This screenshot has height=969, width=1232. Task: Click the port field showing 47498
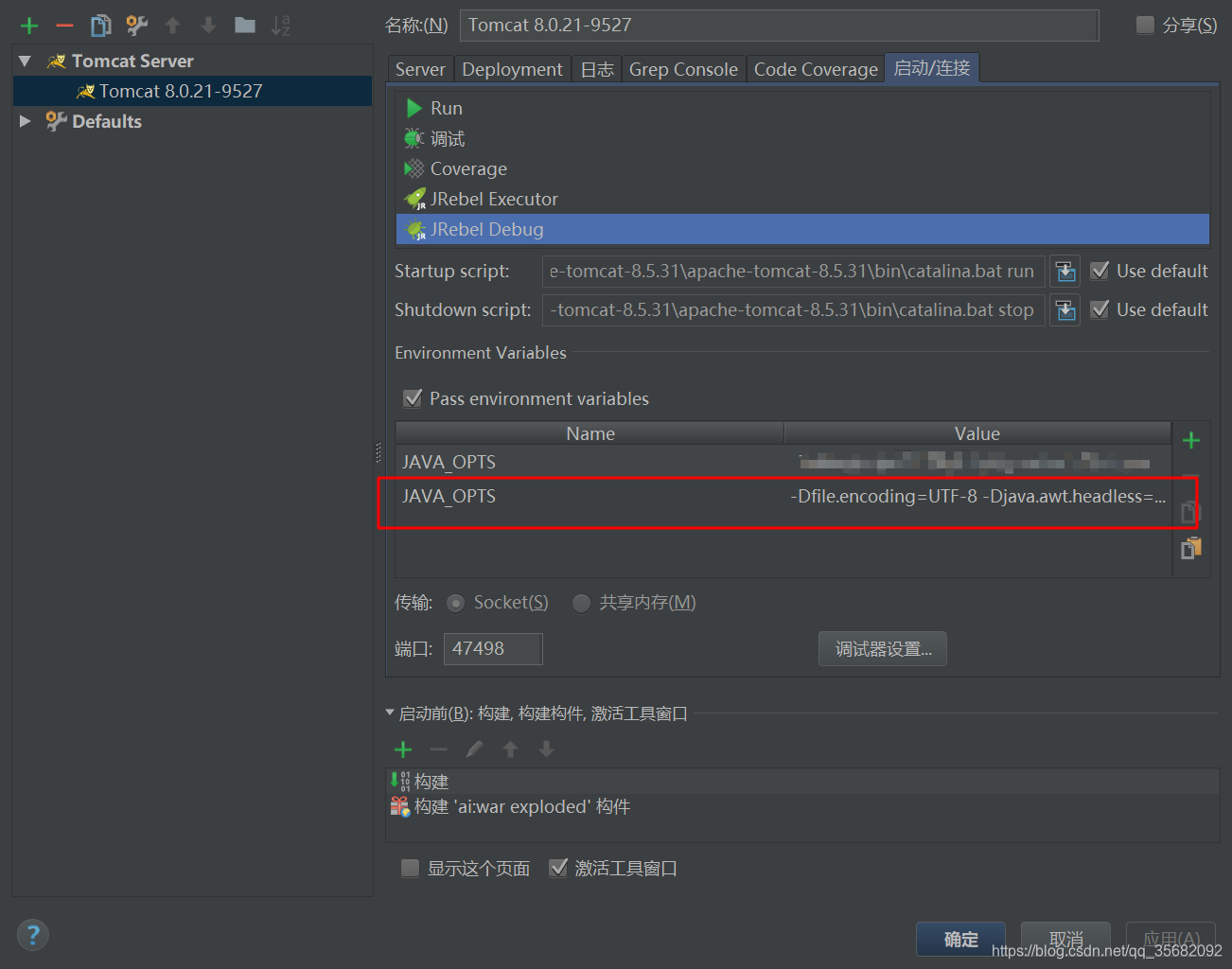(493, 649)
